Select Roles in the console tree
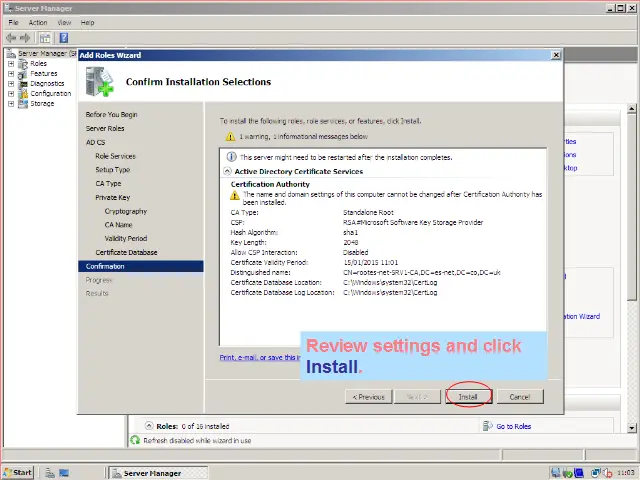 point(38,64)
